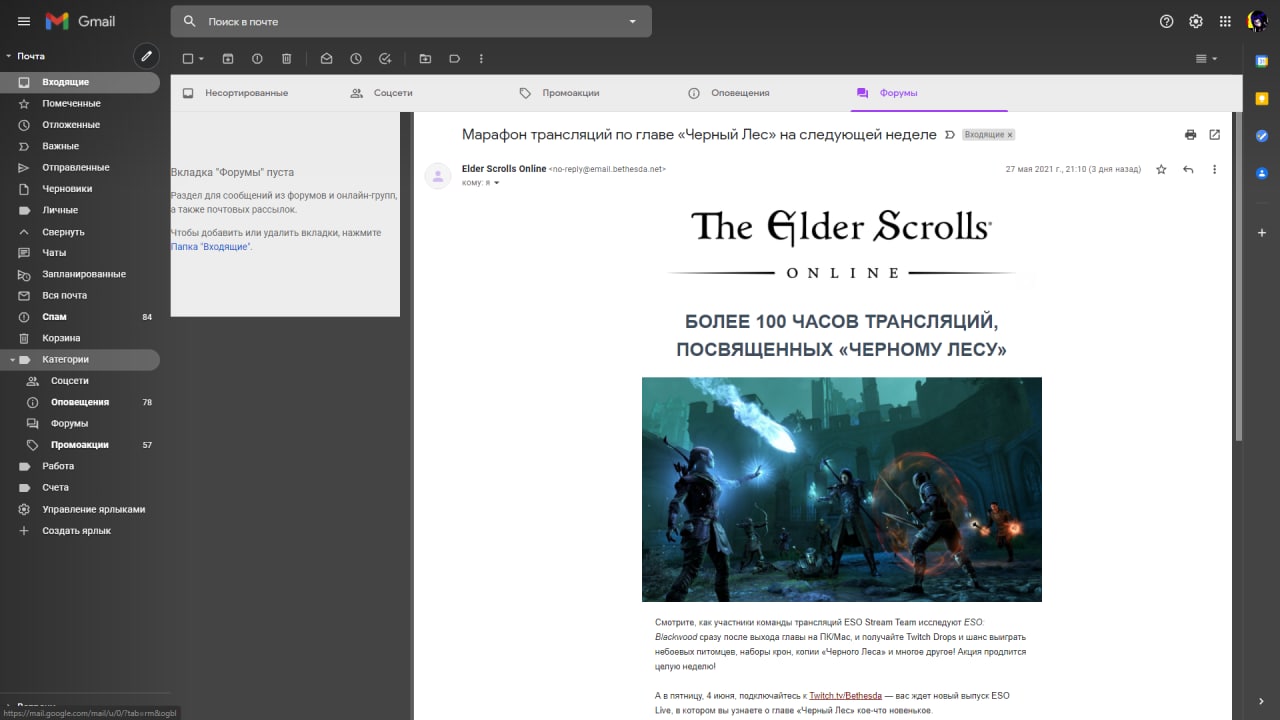
Task: Open Google Keep side panel
Action: [x=1262, y=98]
